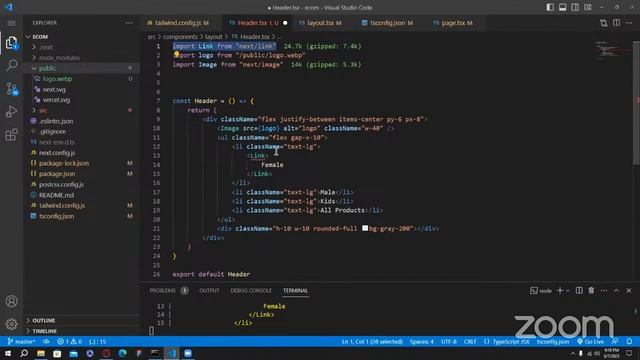Expand the Outline section
Screen dimensions: 640x360
click(44, 320)
